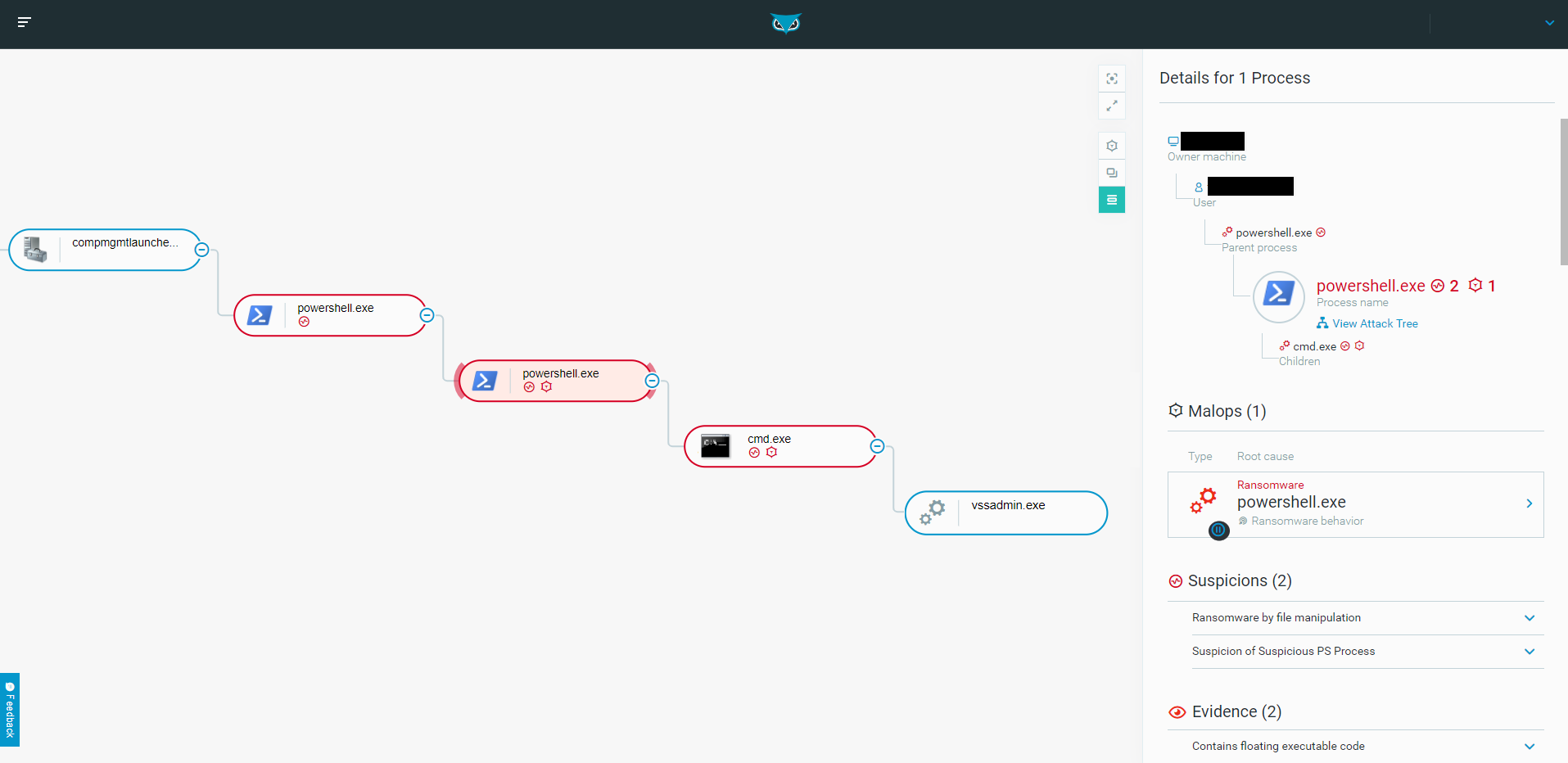Click the large PowerShell process icon in details
Screen dimensions: 1568x763
[x=1278, y=296]
